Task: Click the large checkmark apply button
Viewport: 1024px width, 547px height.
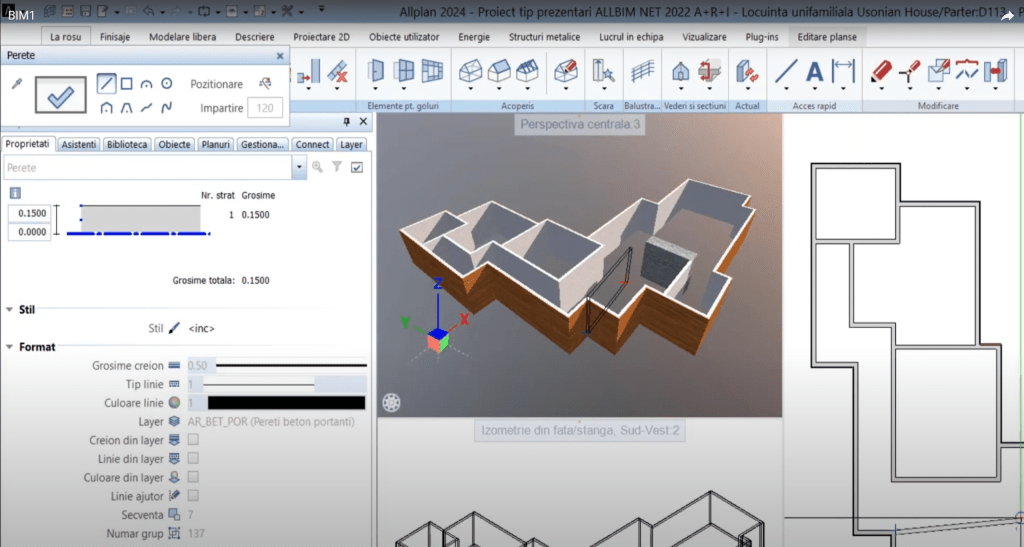Action: [x=59, y=95]
